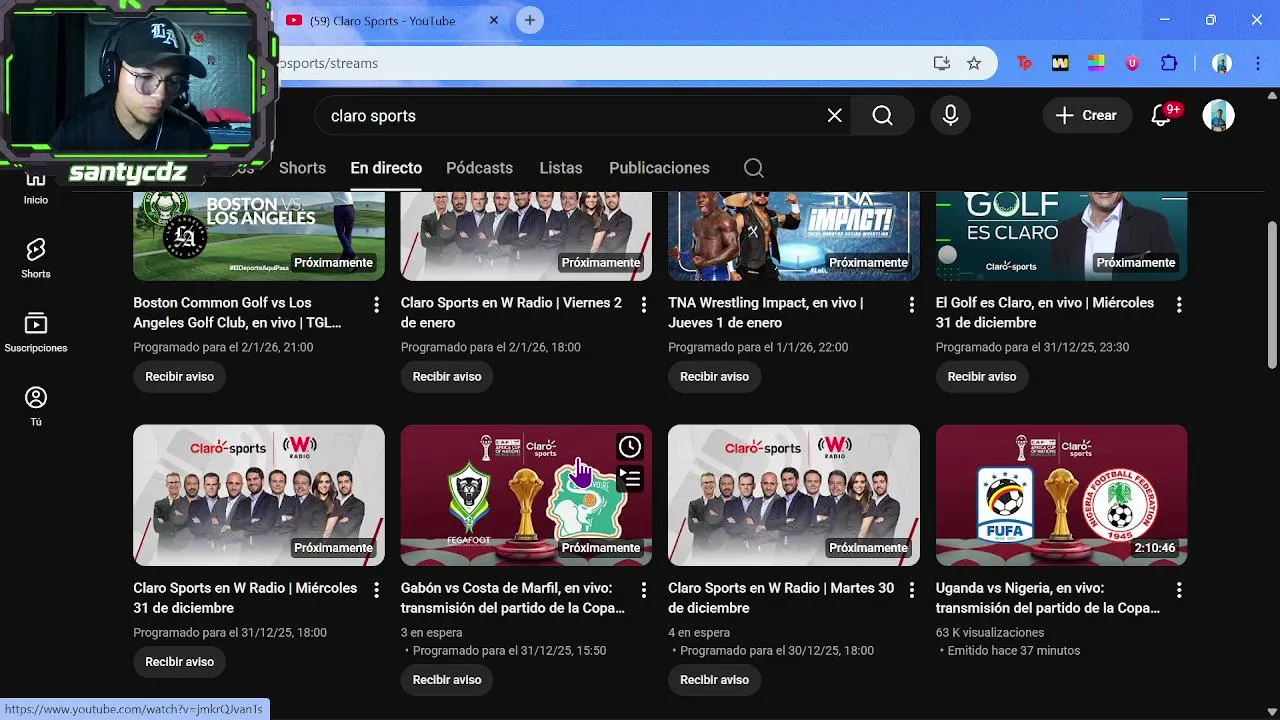Open options for Claro Sports Viernes 2 video
Screen dimensions: 1280x720
tap(644, 304)
